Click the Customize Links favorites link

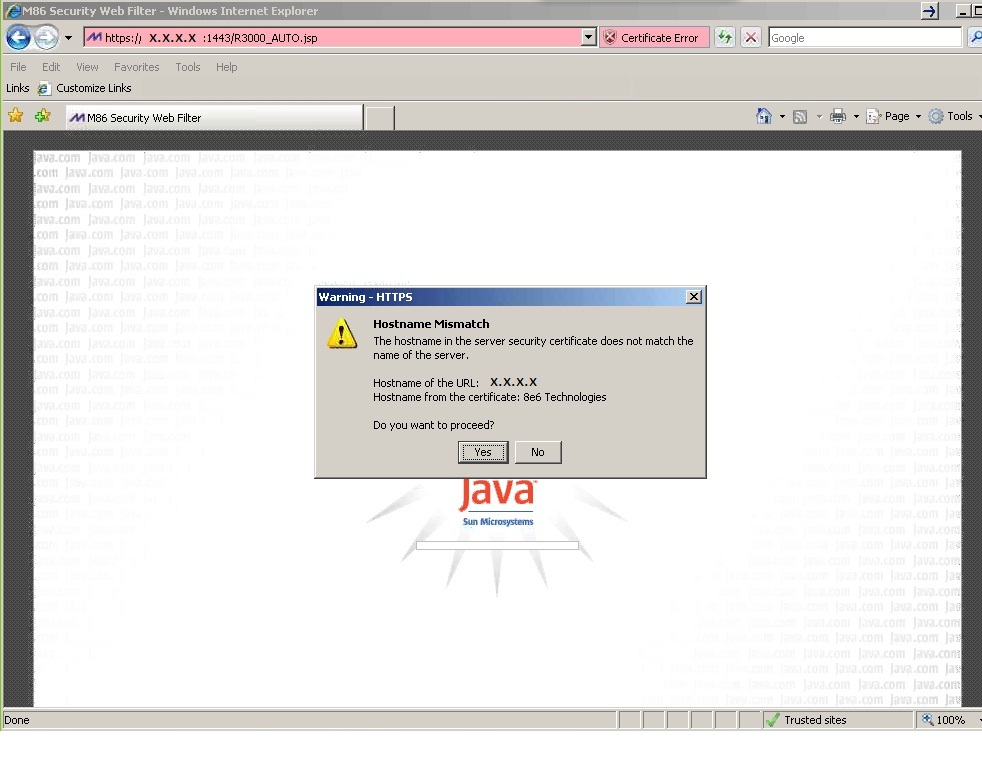pyautogui.click(x=93, y=88)
